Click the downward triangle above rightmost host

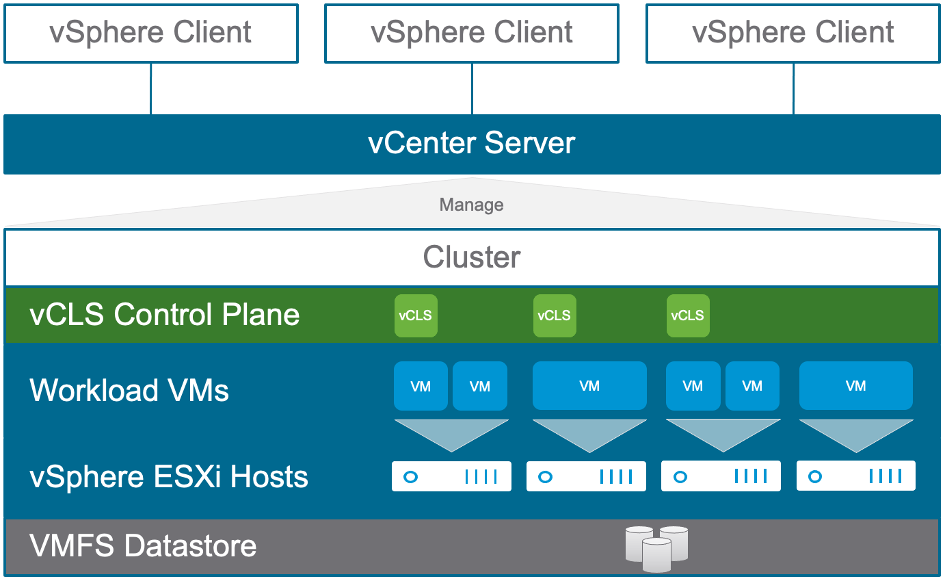856,435
